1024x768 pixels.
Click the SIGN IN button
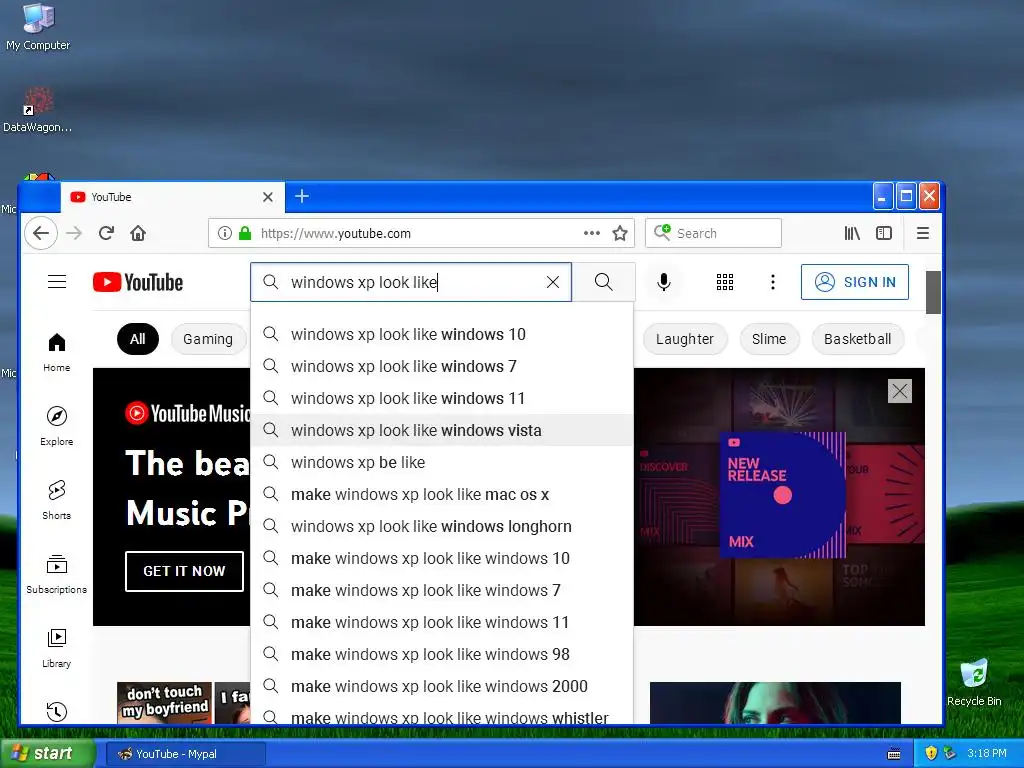(x=855, y=282)
